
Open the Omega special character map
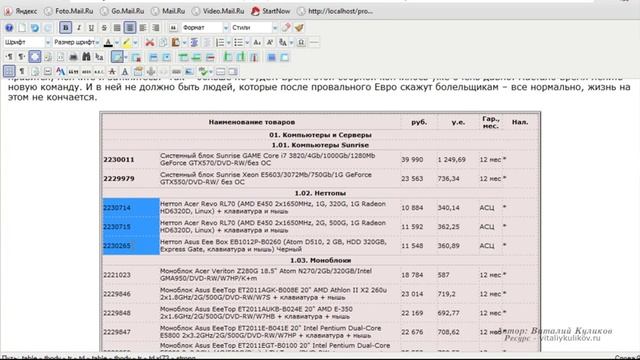pyautogui.click(x=301, y=42)
